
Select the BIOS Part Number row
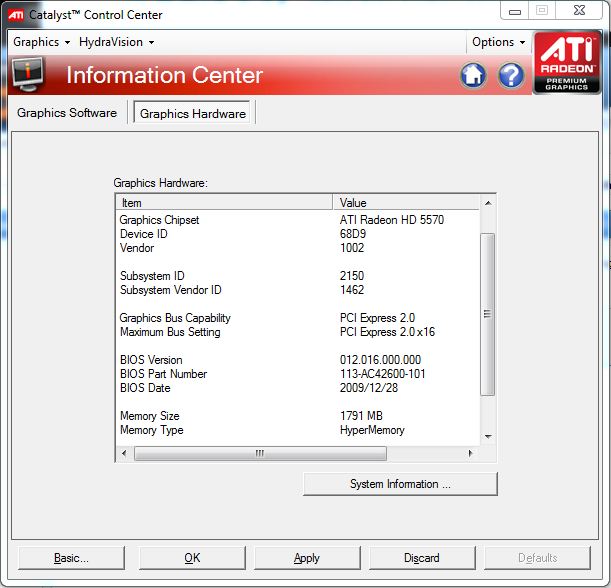(298, 374)
